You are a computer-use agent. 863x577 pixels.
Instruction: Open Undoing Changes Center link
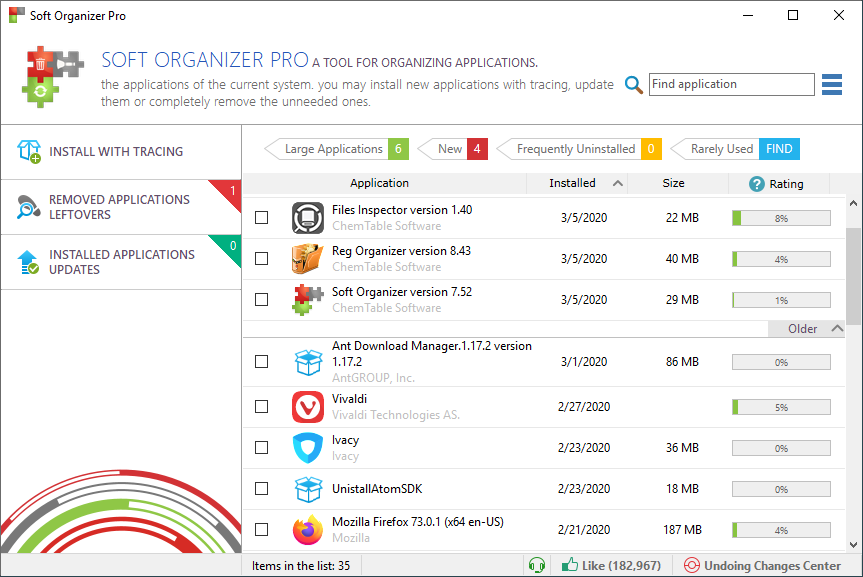[762, 566]
